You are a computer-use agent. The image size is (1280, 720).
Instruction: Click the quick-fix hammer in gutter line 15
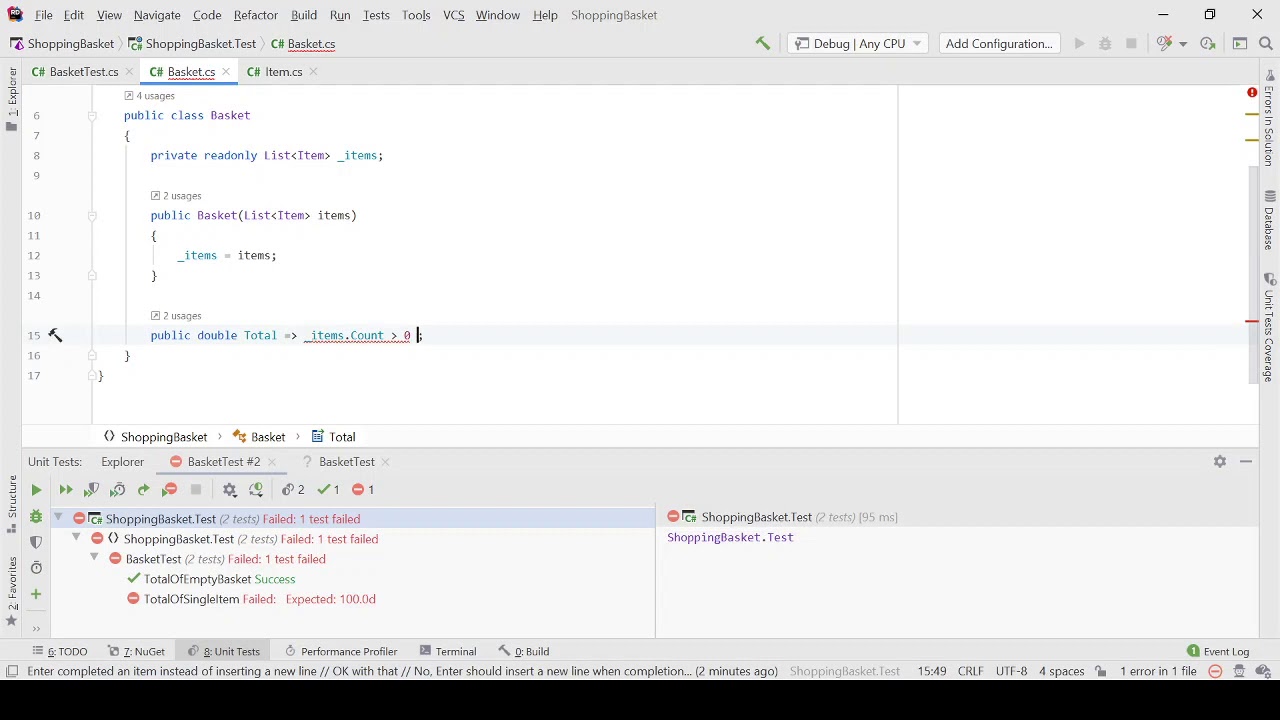point(55,335)
